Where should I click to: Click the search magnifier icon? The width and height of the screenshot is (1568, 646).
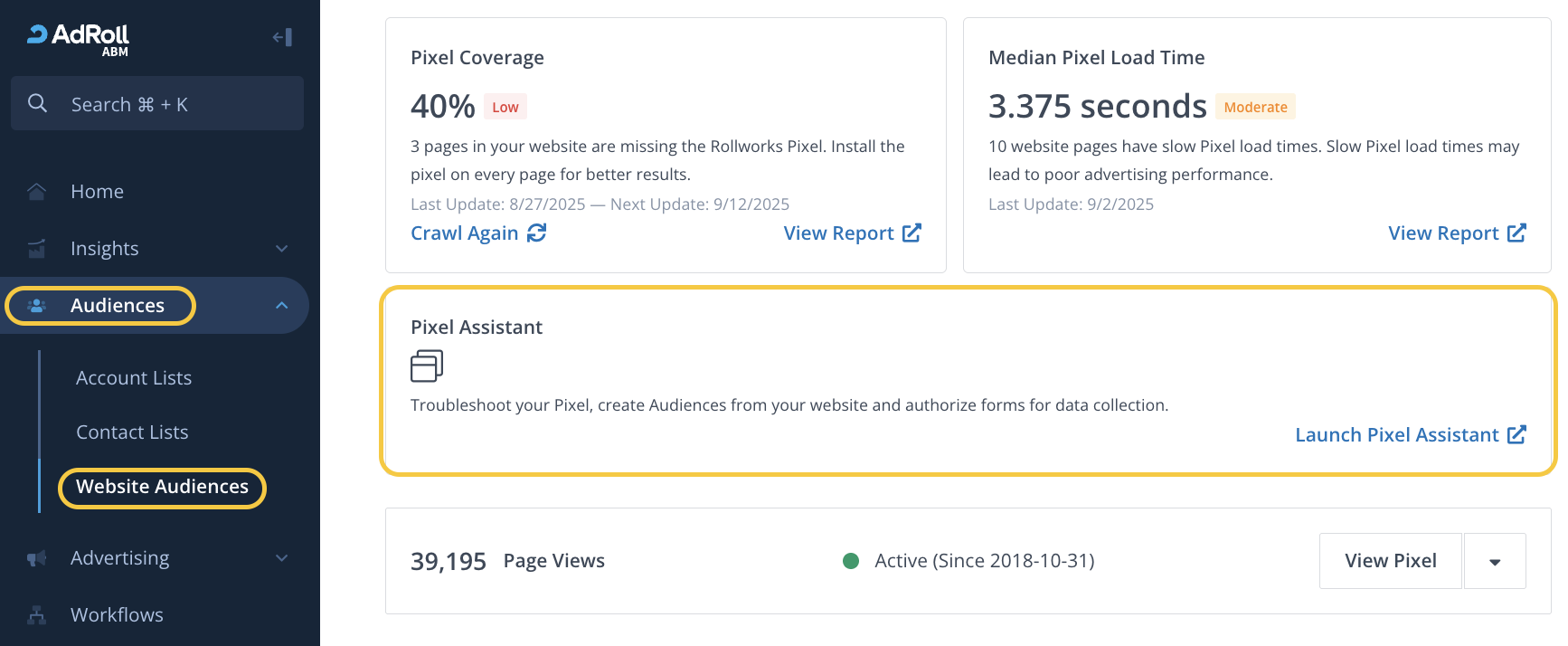37,103
